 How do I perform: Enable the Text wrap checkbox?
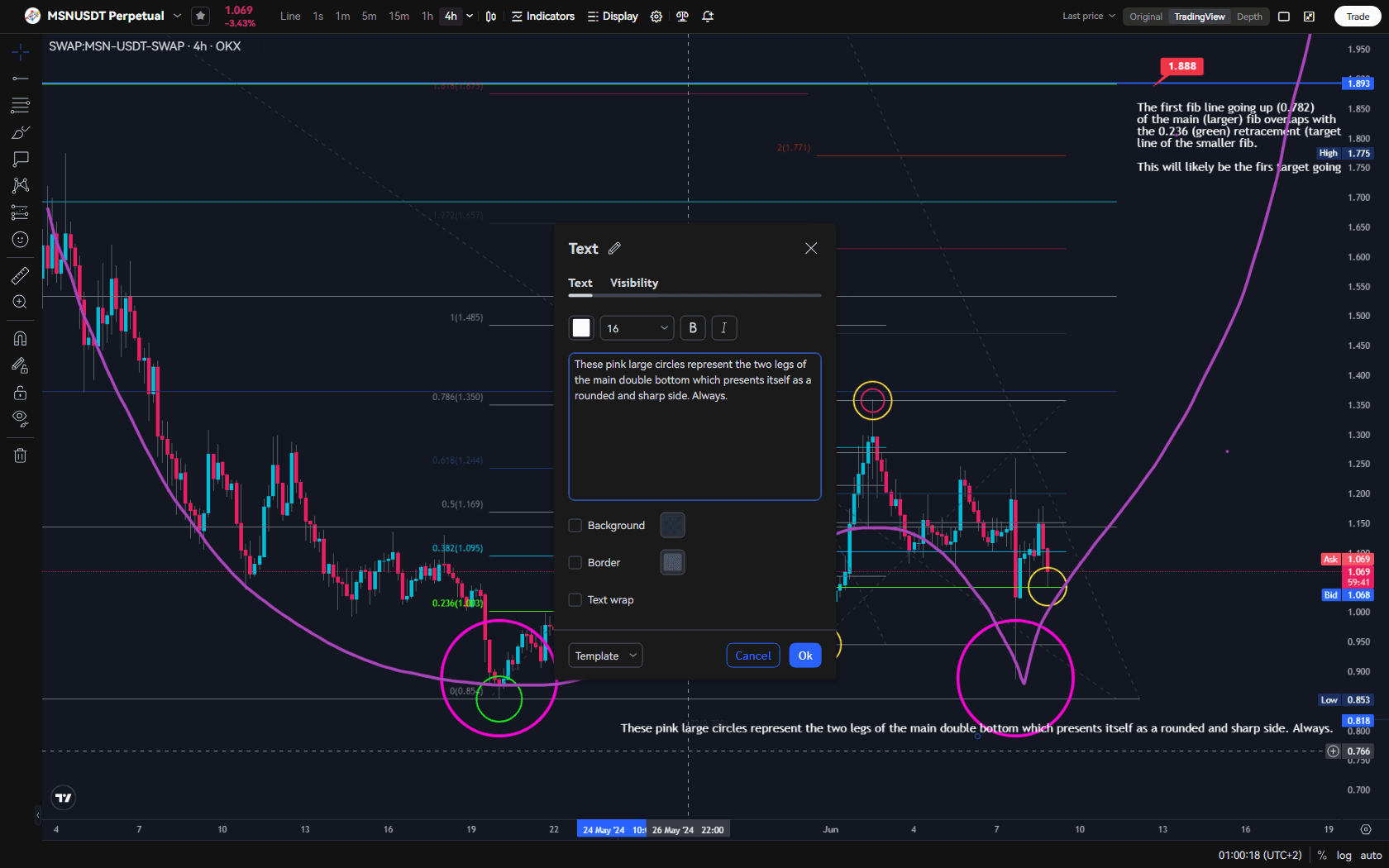coord(575,600)
